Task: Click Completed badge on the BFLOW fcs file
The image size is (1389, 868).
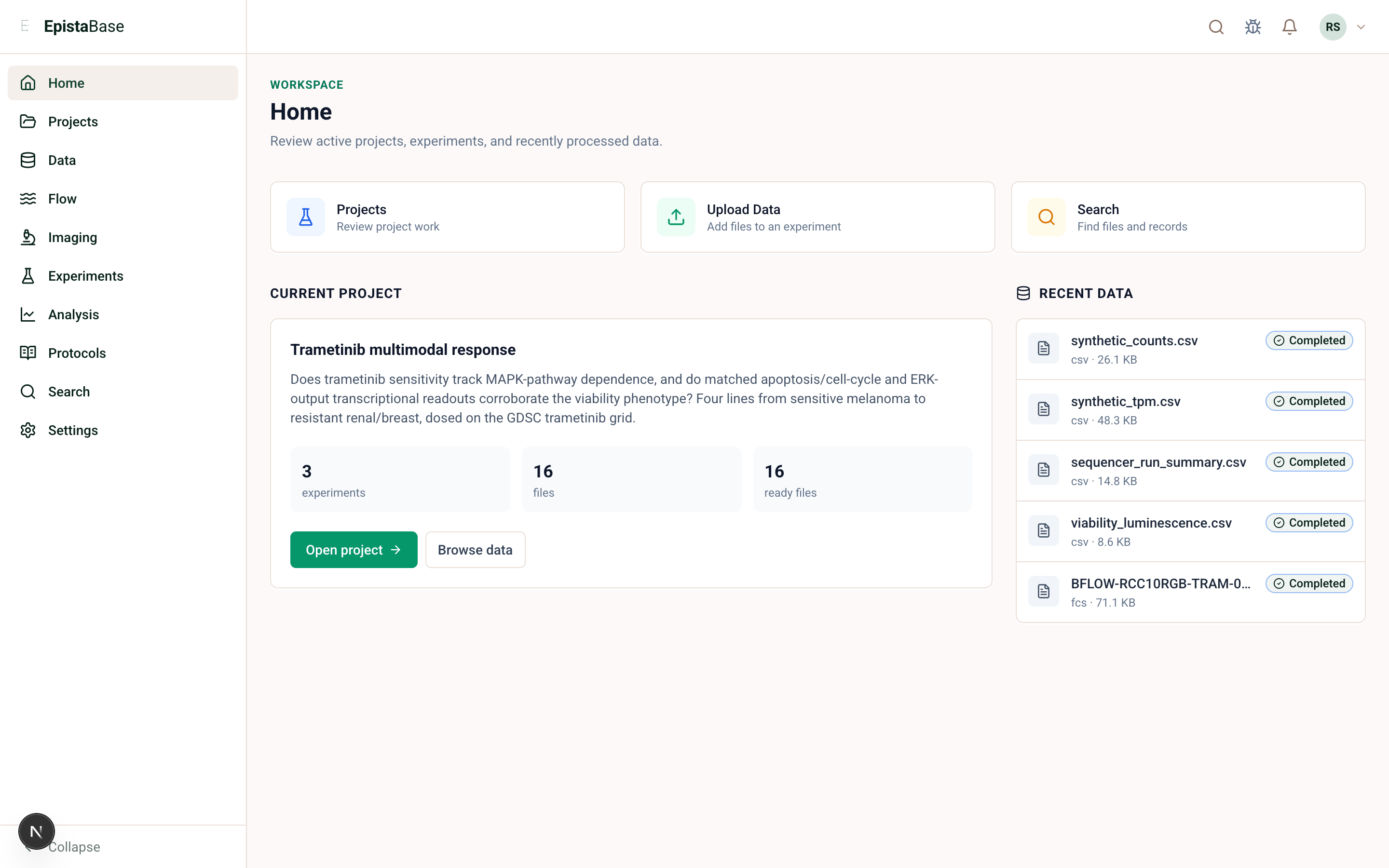Action: click(1309, 584)
